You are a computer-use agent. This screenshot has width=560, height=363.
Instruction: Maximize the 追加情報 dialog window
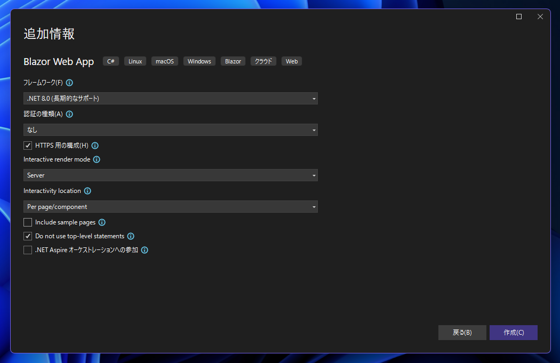pos(519,16)
